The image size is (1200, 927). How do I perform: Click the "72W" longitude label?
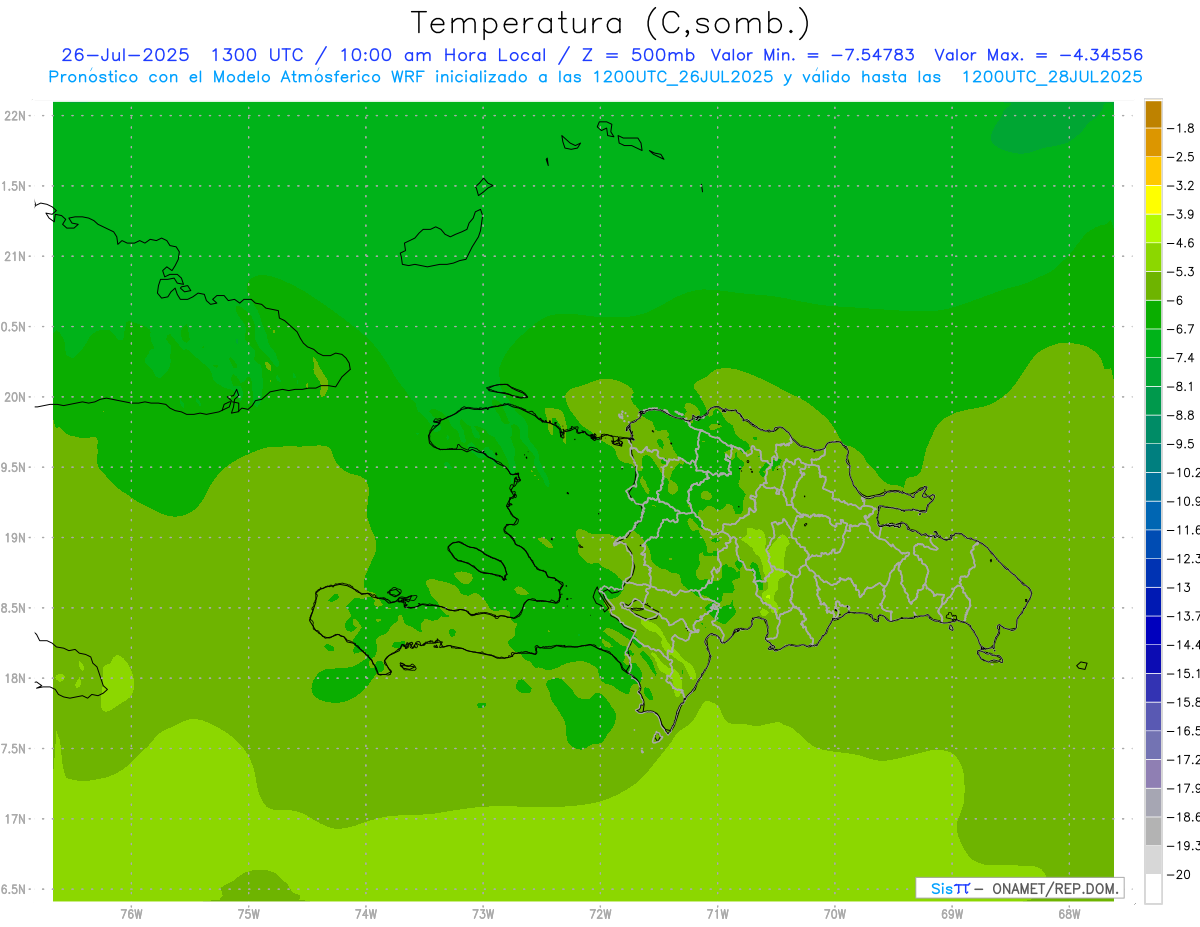point(600,913)
